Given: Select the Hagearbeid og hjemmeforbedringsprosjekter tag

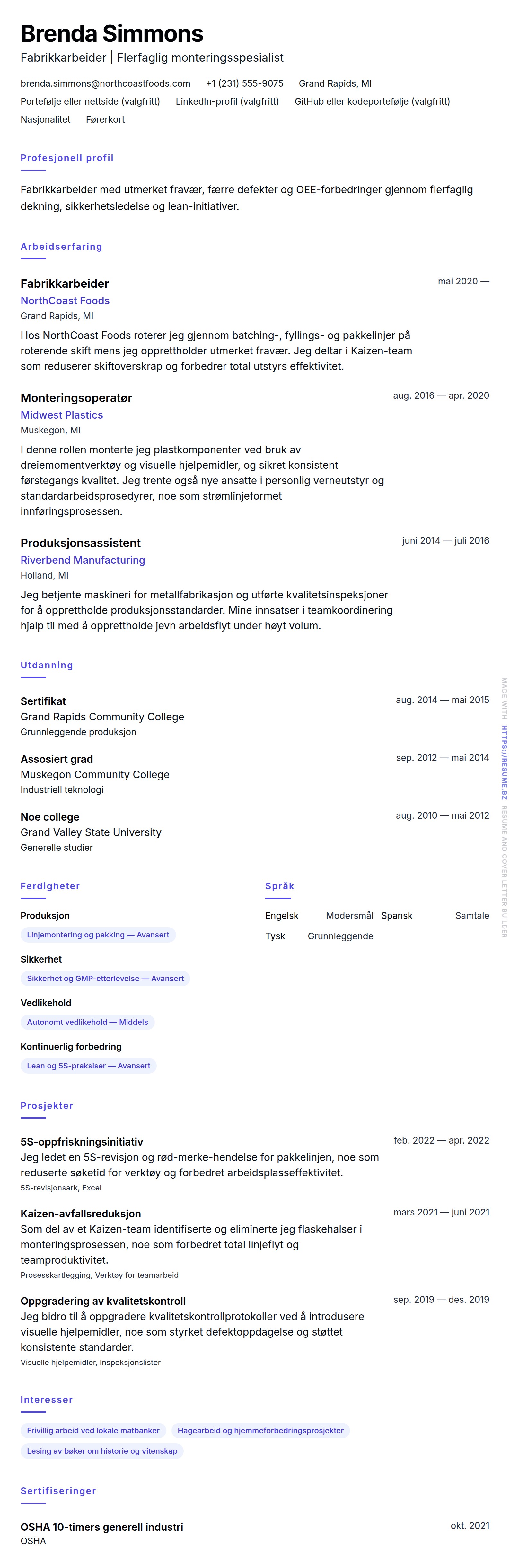Looking at the screenshot, I should pyautogui.click(x=260, y=1431).
